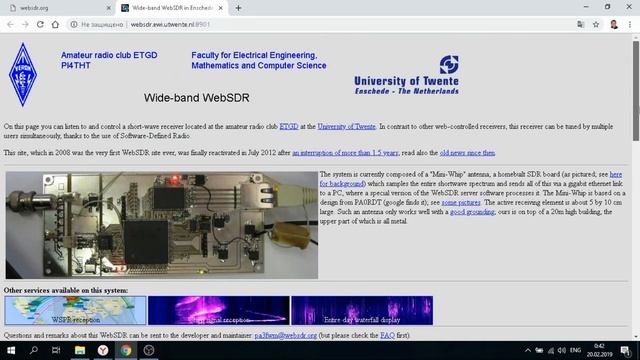This screenshot has height=360, width=640.
Task: Open the signal reception waterfall thumbnail
Action: [218, 311]
